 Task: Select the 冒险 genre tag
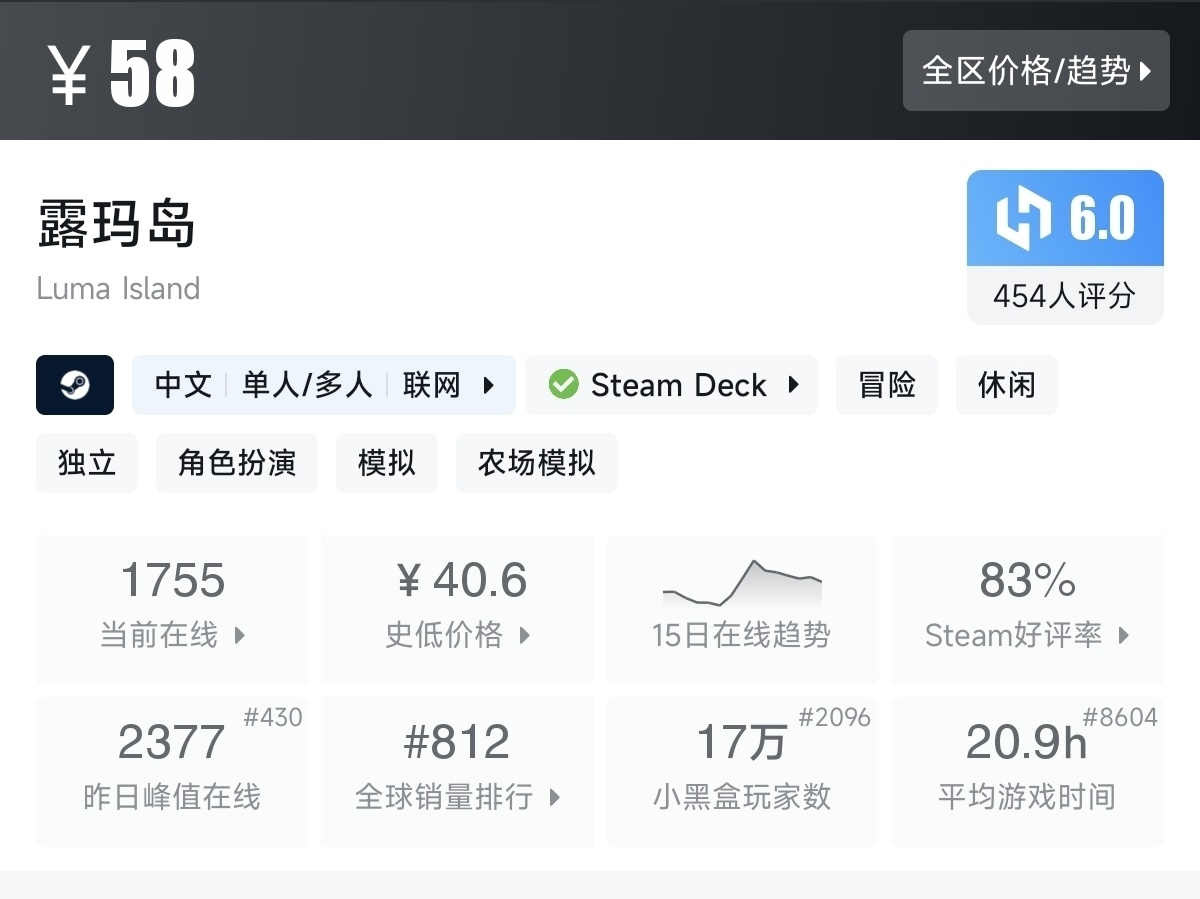pos(887,385)
